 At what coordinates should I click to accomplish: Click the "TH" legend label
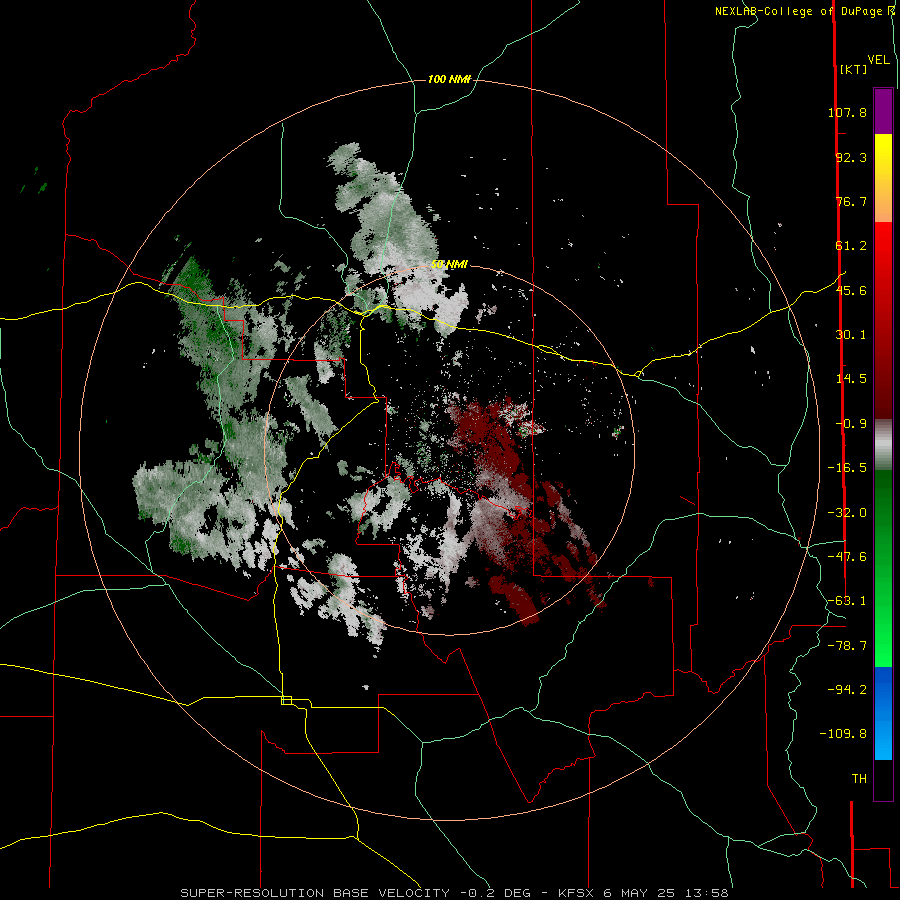pyautogui.click(x=859, y=779)
